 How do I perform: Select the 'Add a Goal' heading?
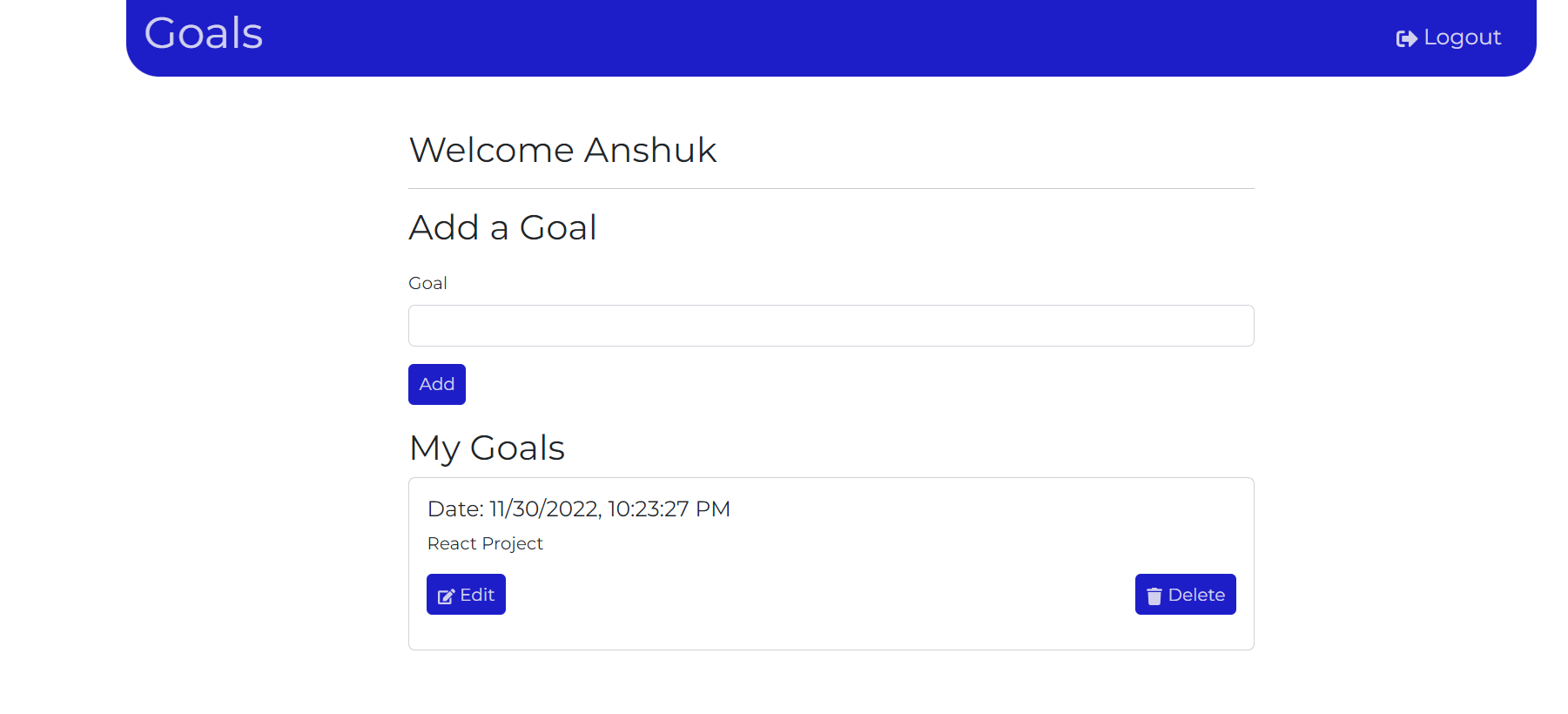[x=502, y=227]
